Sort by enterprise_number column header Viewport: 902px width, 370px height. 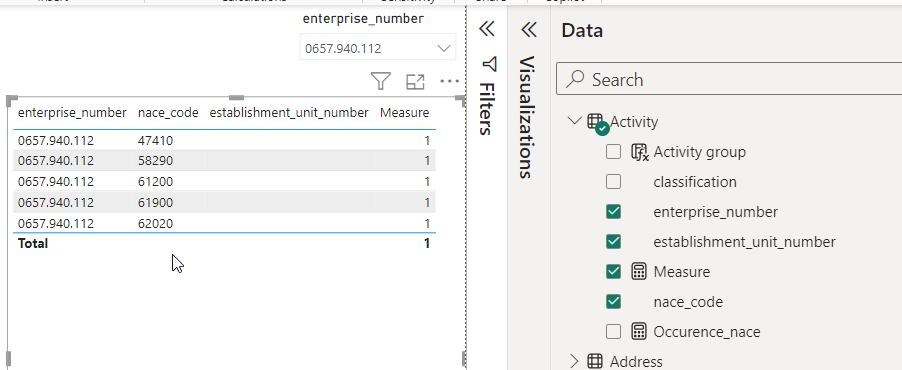coord(72,113)
